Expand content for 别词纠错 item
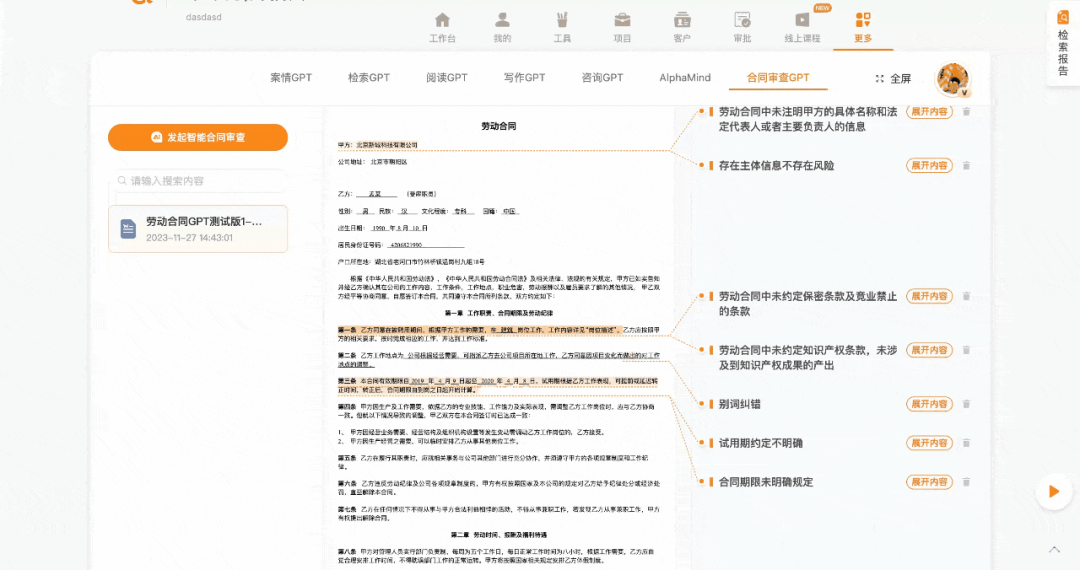 pos(929,404)
